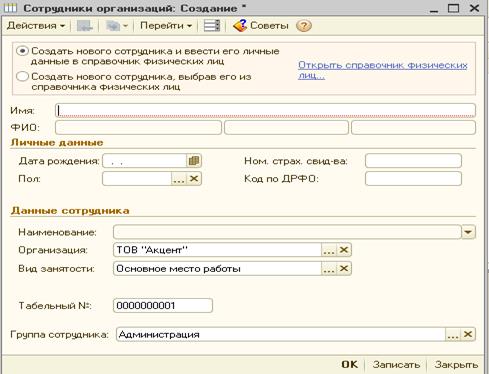Expand the Наименование dropdown arrow
Screen dimensions: 489x374
coord(468,232)
